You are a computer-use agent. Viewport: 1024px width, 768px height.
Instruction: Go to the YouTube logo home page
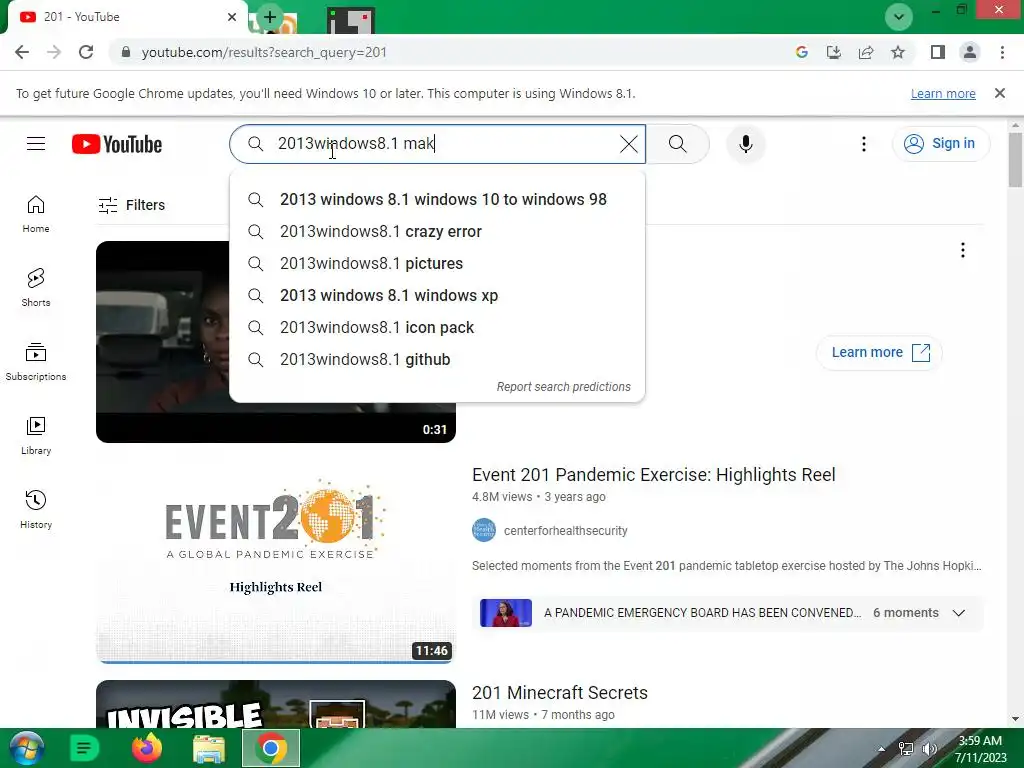tap(117, 144)
